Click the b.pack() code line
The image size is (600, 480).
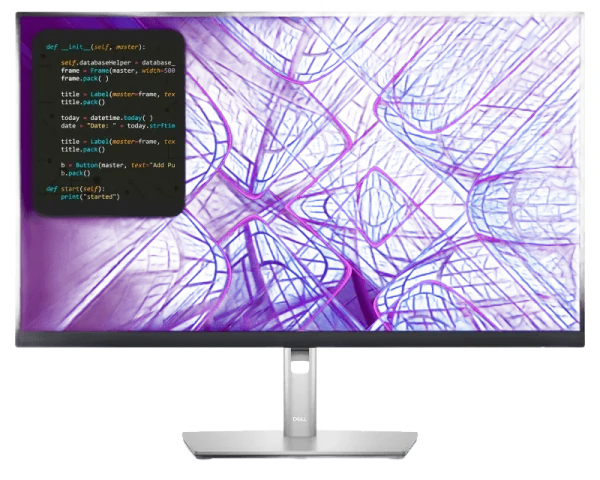click(x=80, y=173)
